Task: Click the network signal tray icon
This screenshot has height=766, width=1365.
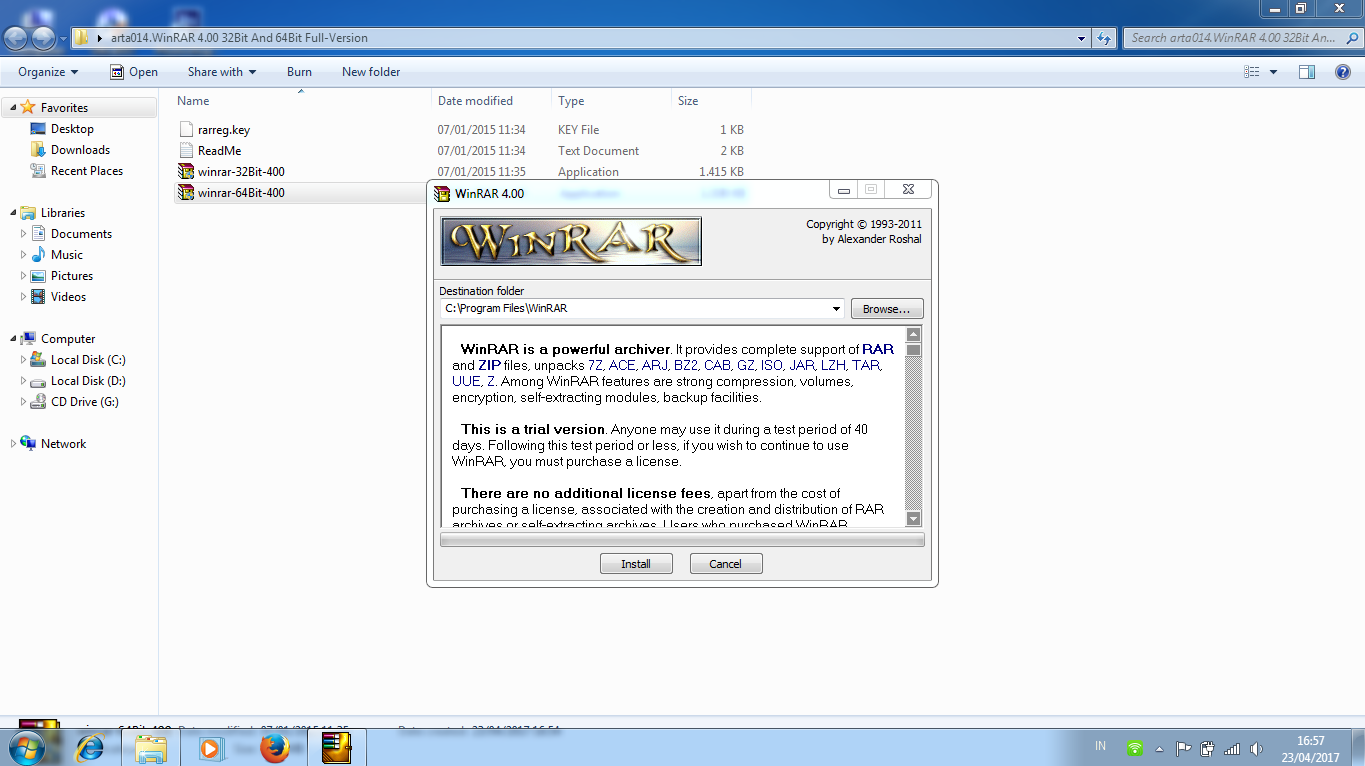Action: click(1232, 748)
